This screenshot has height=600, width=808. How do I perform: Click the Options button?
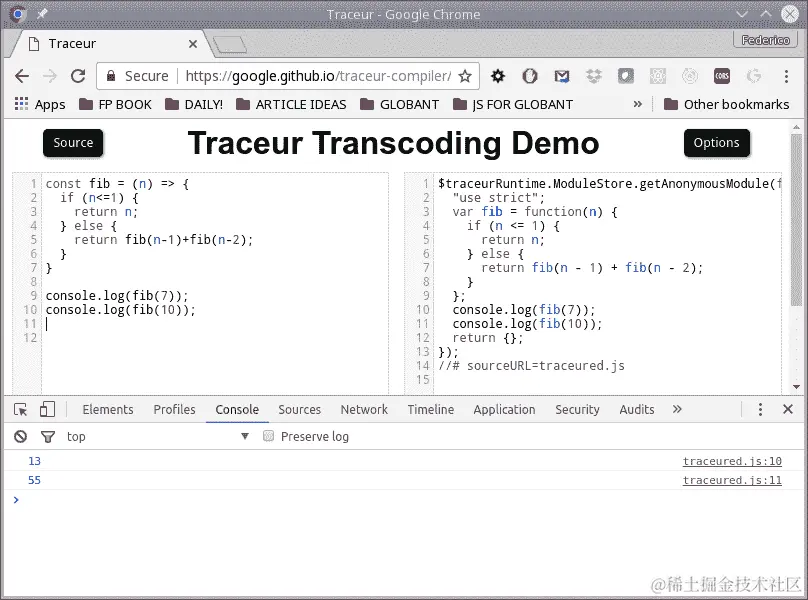point(716,143)
